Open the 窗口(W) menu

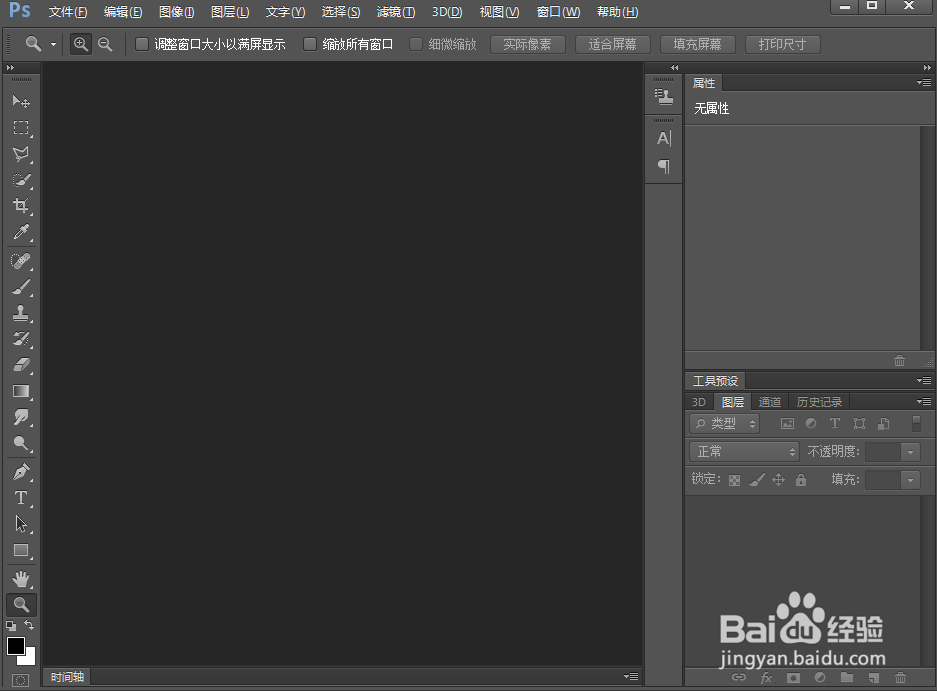(x=558, y=12)
